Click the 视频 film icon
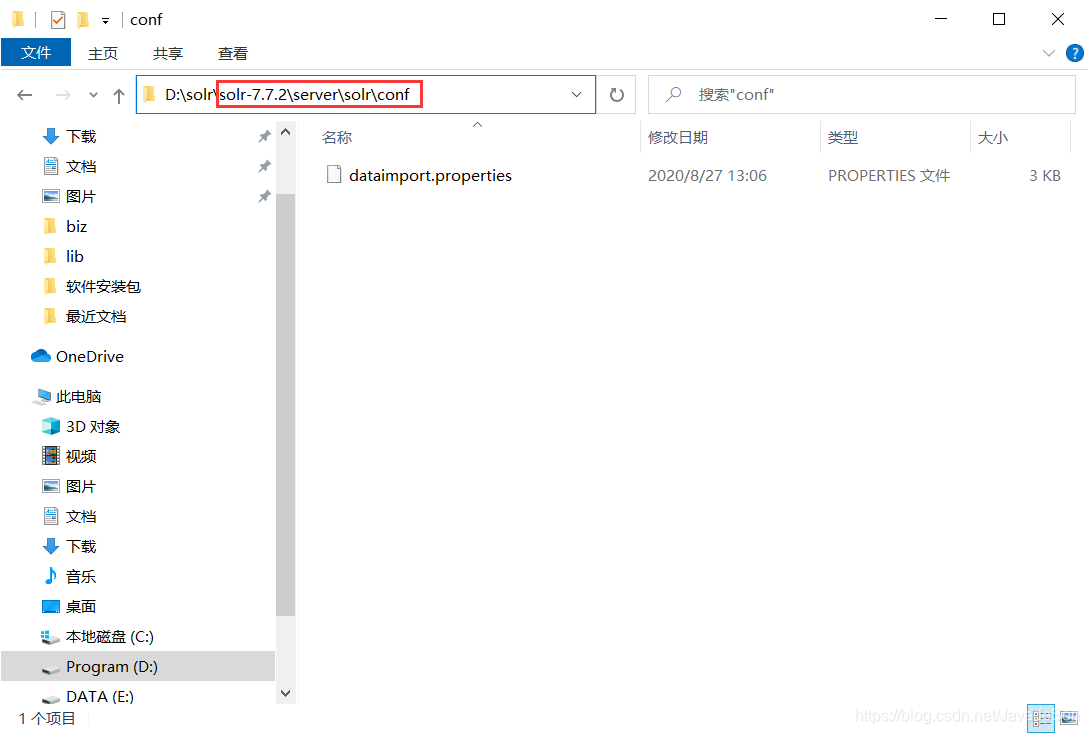Image resolution: width=1089 pixels, height=734 pixels. pos(51,456)
